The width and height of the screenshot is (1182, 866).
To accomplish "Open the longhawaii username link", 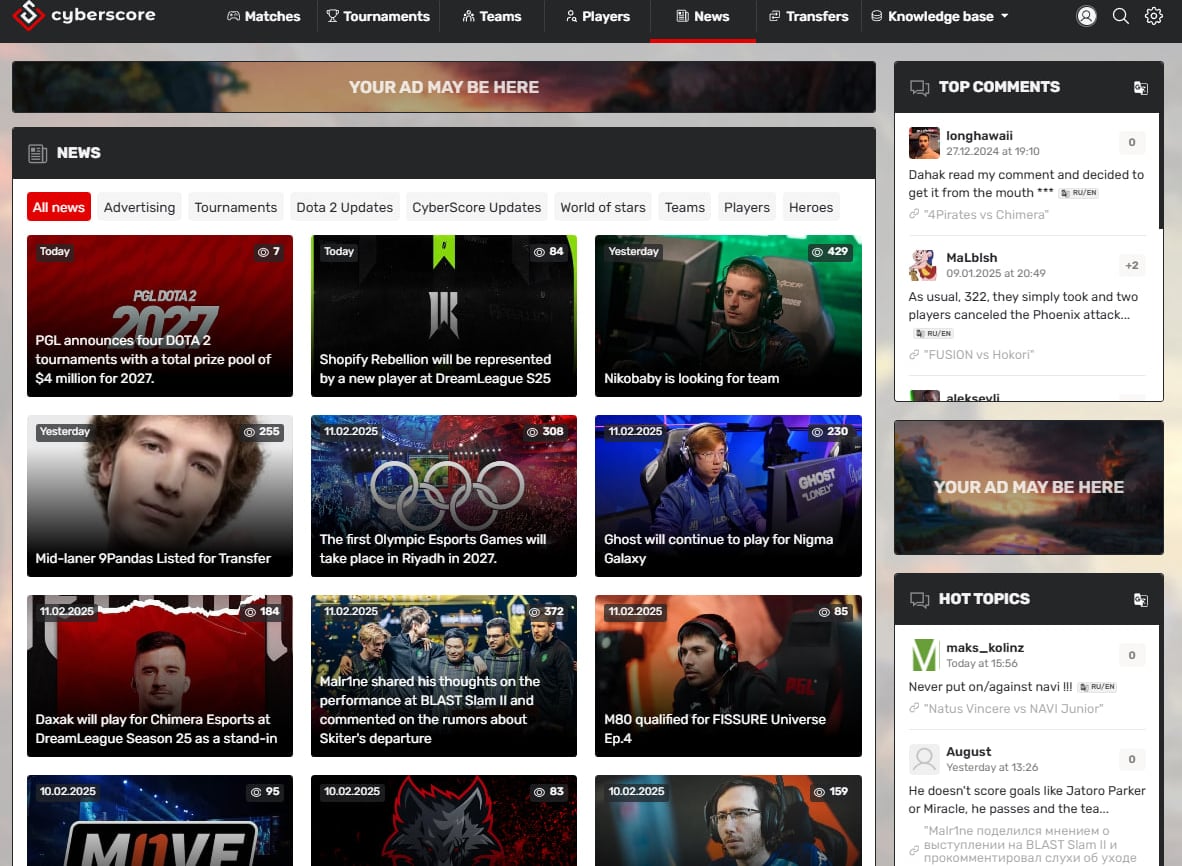I will (x=979, y=136).
